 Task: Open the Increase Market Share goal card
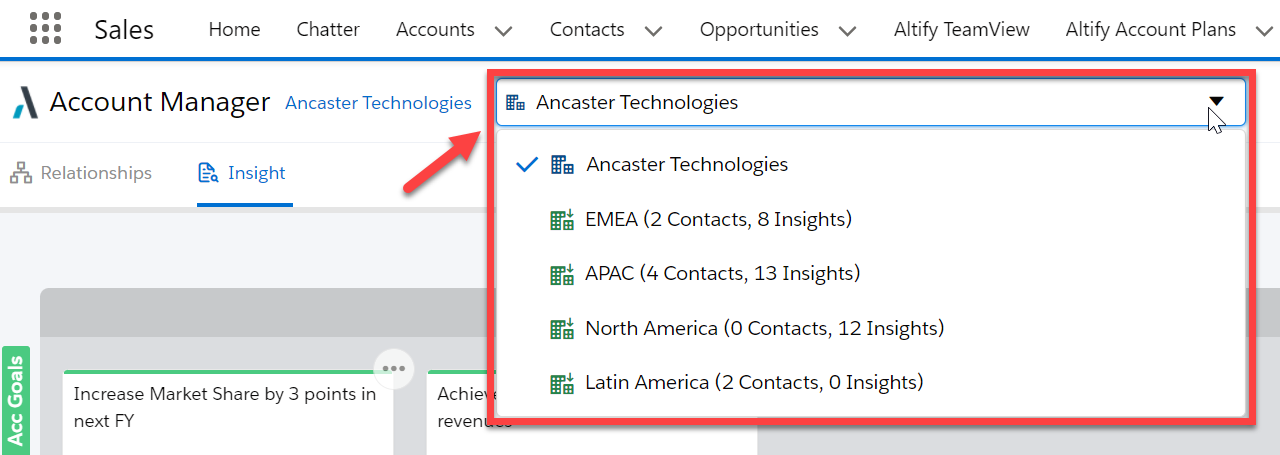(x=228, y=412)
